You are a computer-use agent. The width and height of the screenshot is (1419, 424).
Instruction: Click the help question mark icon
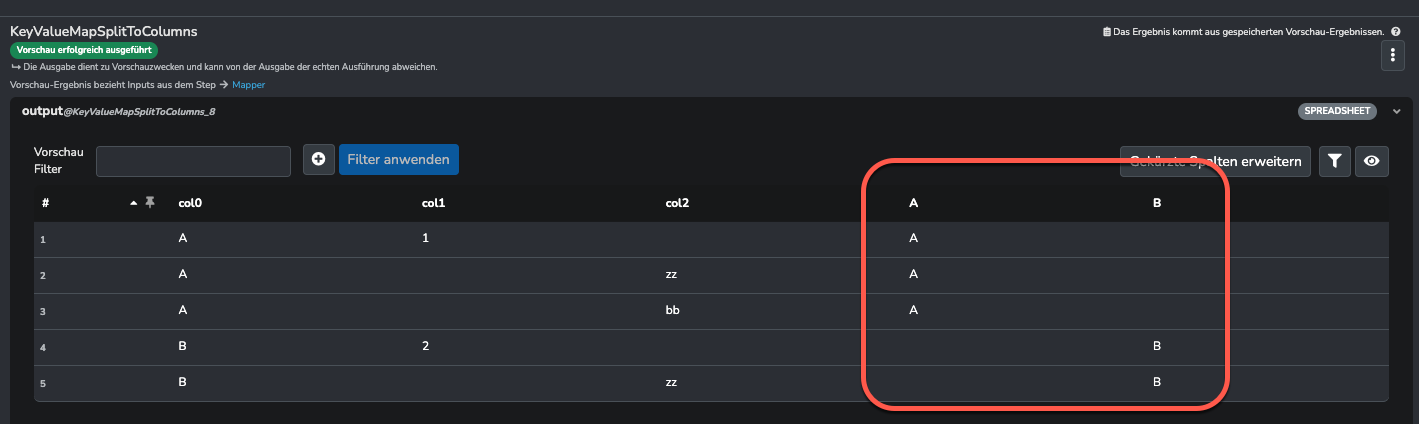(x=1395, y=32)
